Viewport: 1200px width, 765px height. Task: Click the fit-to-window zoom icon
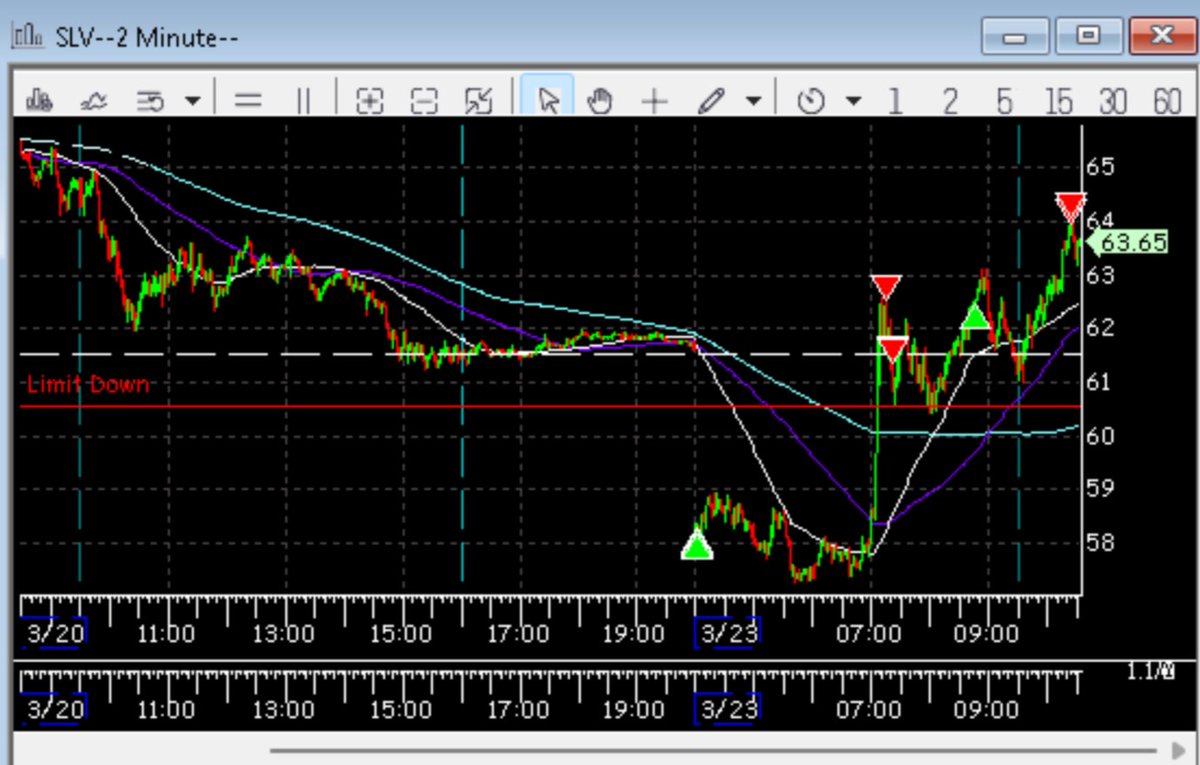(x=479, y=100)
